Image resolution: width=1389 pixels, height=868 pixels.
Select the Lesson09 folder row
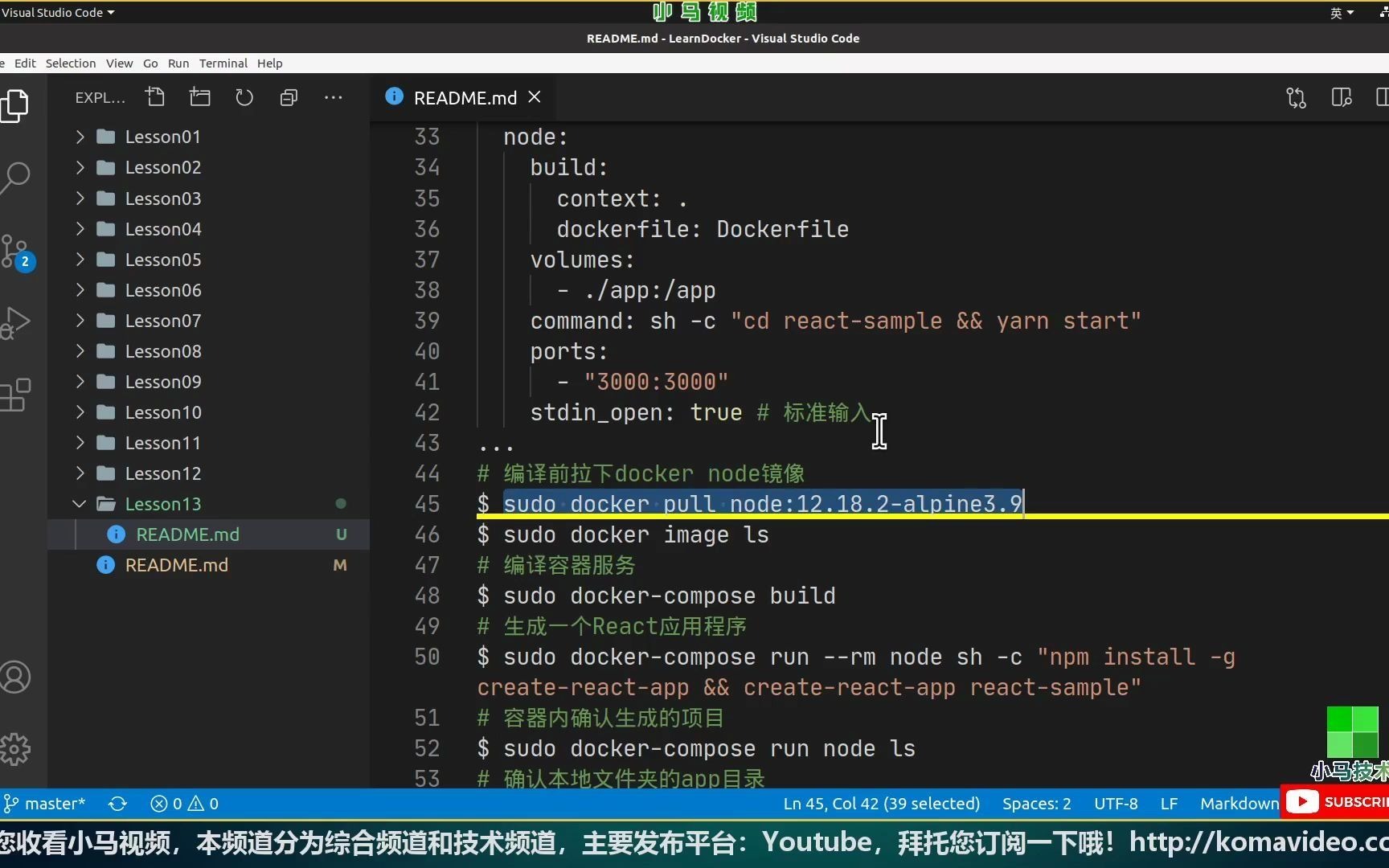click(208, 381)
